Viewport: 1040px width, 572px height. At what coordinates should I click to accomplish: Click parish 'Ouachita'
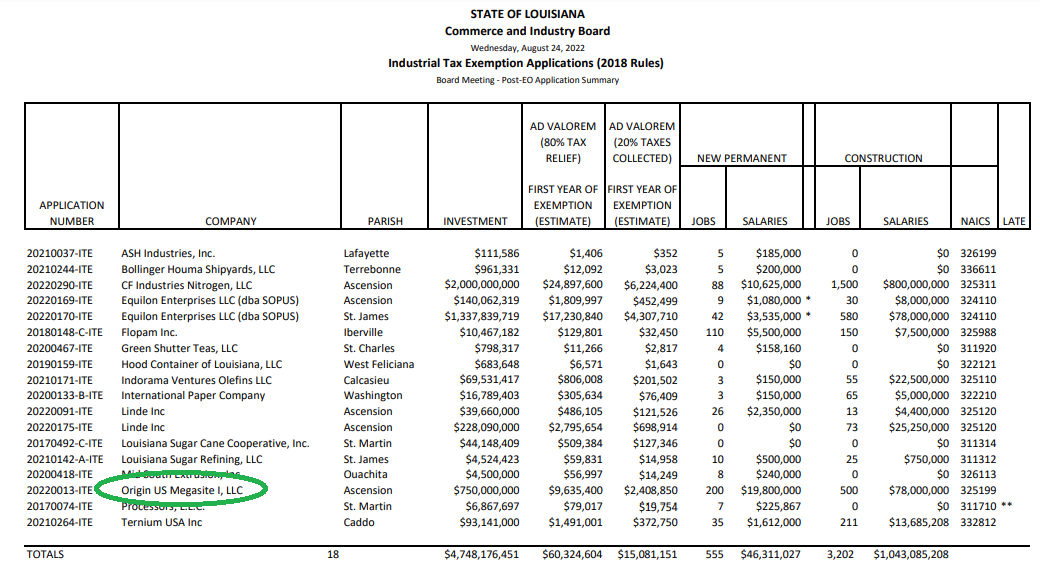(x=365, y=474)
